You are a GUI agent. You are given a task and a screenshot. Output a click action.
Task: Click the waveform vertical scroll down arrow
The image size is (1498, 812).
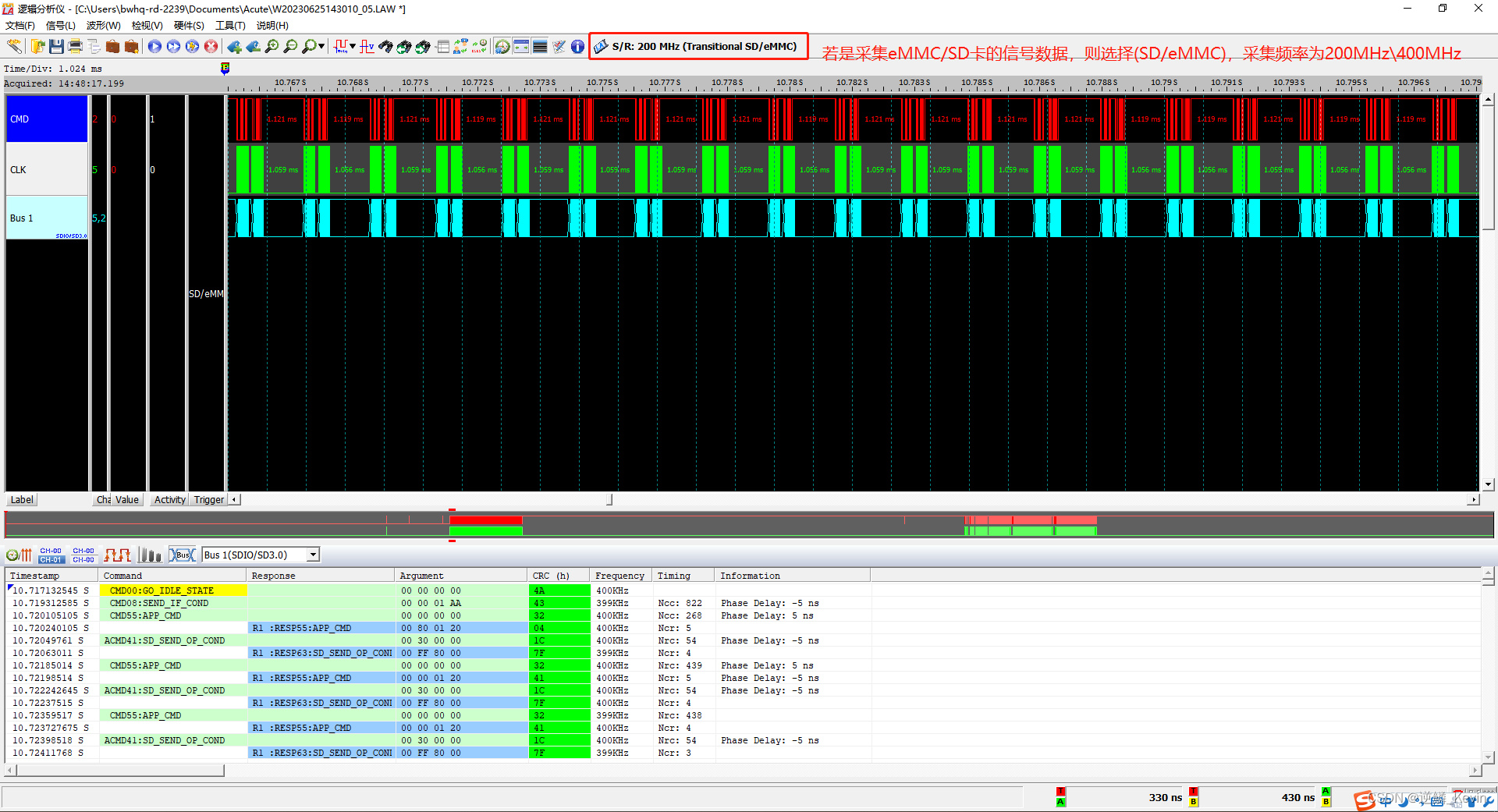(x=1488, y=484)
